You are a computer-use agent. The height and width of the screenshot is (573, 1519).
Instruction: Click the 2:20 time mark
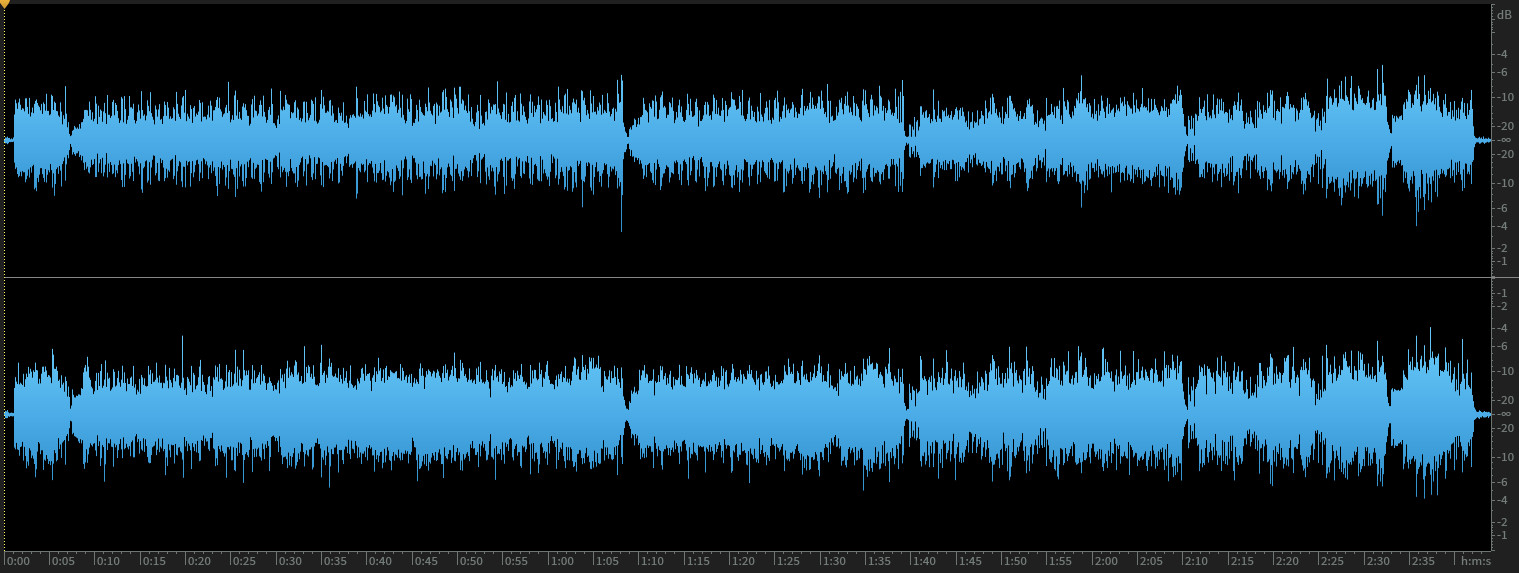point(1288,561)
